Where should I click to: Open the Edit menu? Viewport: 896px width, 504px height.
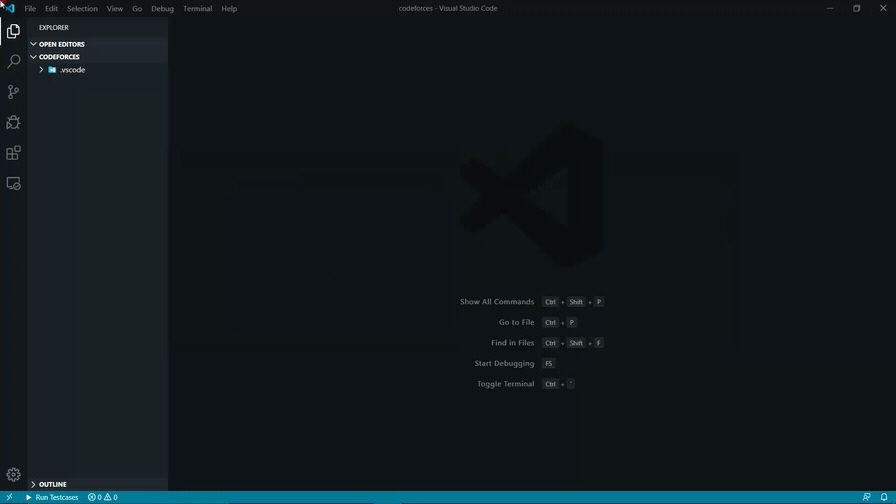[51, 9]
